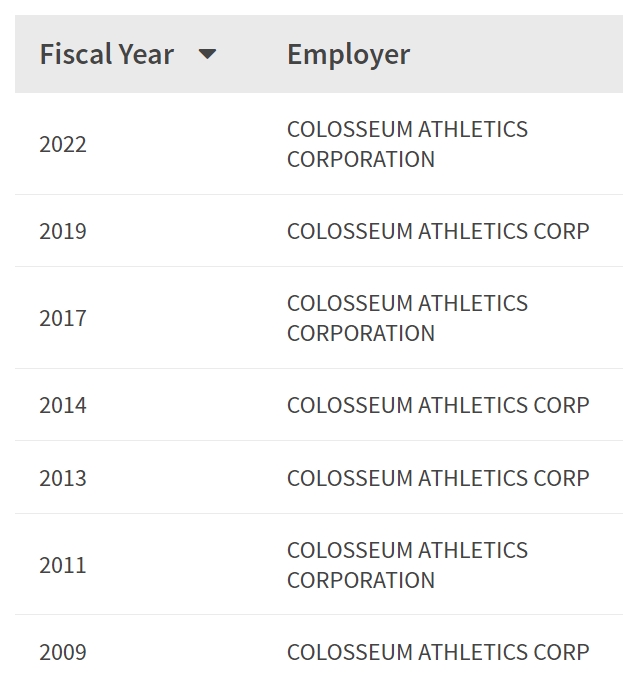Click "COLOSSEUM ATHLETICS" text in the 2017 row
Viewport: 623px width, 692px height.
coord(407,303)
